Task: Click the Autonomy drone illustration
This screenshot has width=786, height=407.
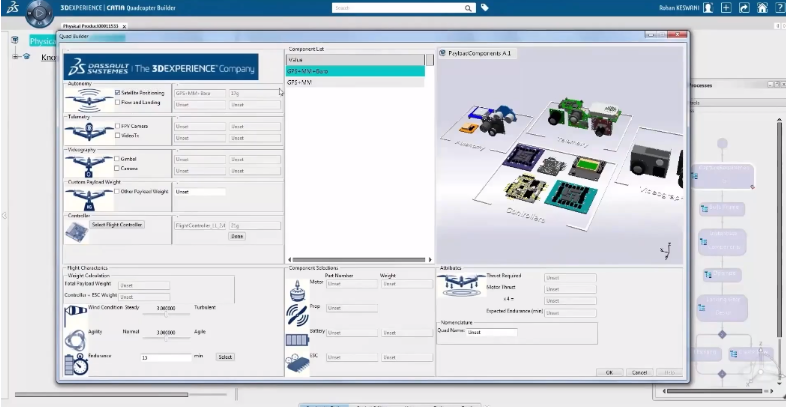Action: 89,100
